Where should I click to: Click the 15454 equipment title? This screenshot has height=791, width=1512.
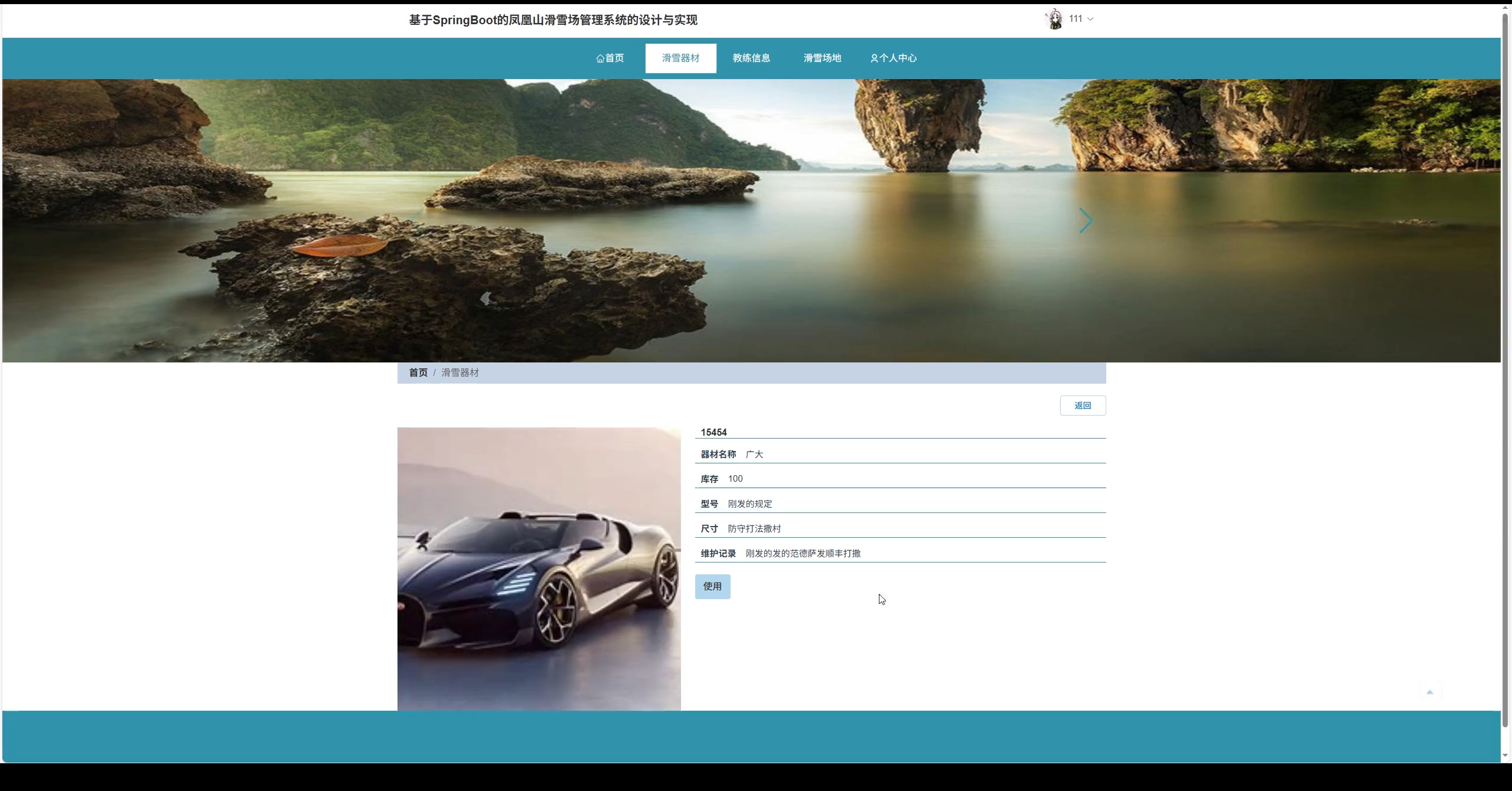coord(713,432)
